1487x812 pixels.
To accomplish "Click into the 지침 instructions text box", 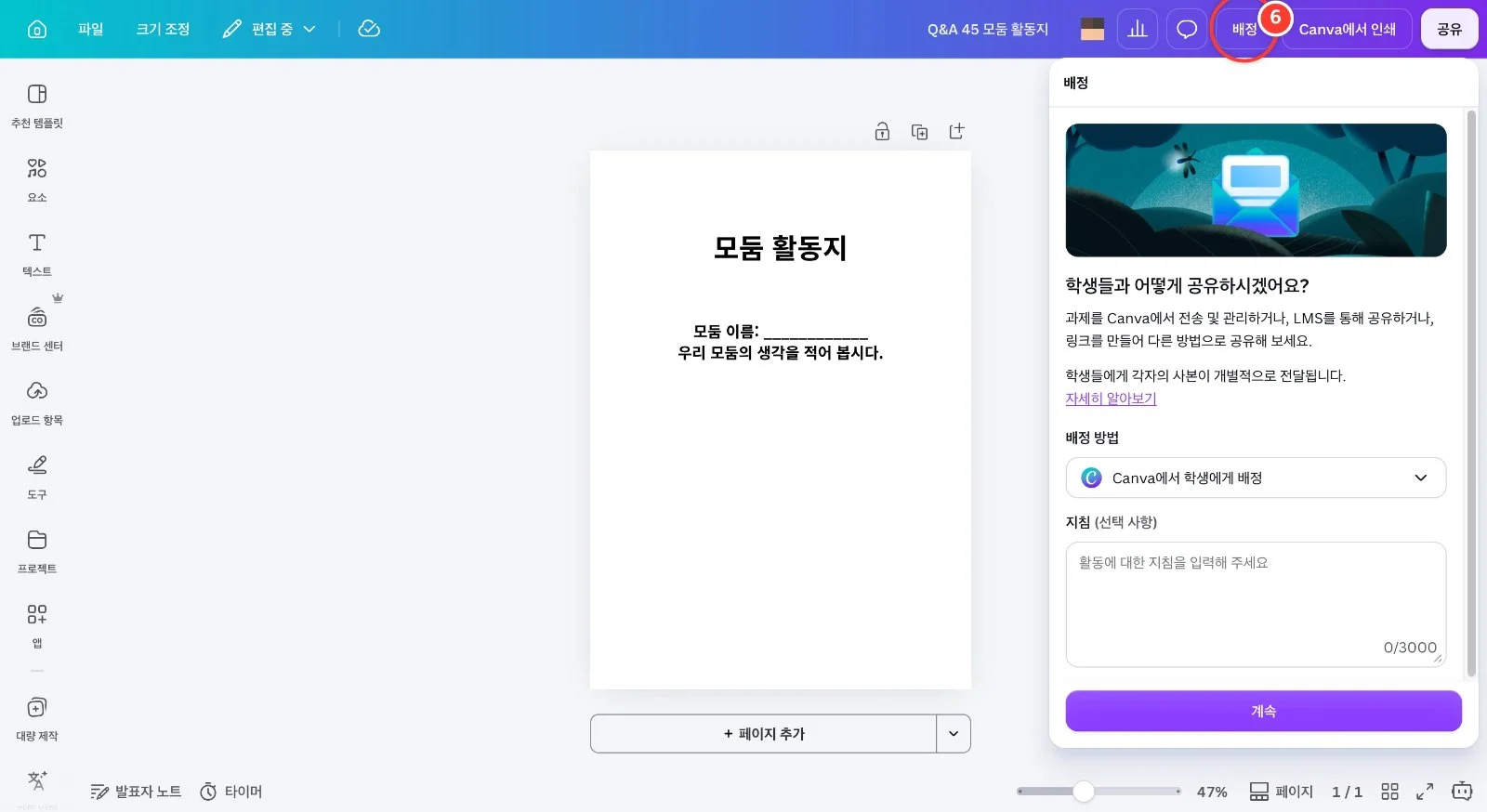I will pos(1256,604).
